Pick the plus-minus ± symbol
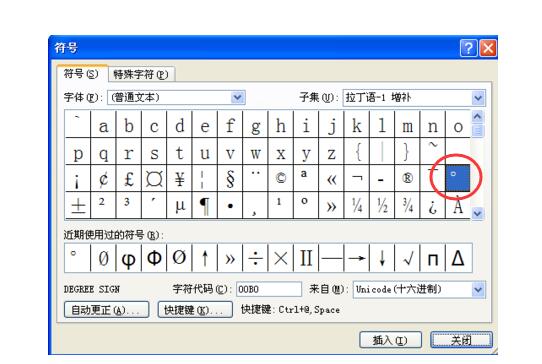Viewport: 542px width, 364px height. (x=78, y=205)
